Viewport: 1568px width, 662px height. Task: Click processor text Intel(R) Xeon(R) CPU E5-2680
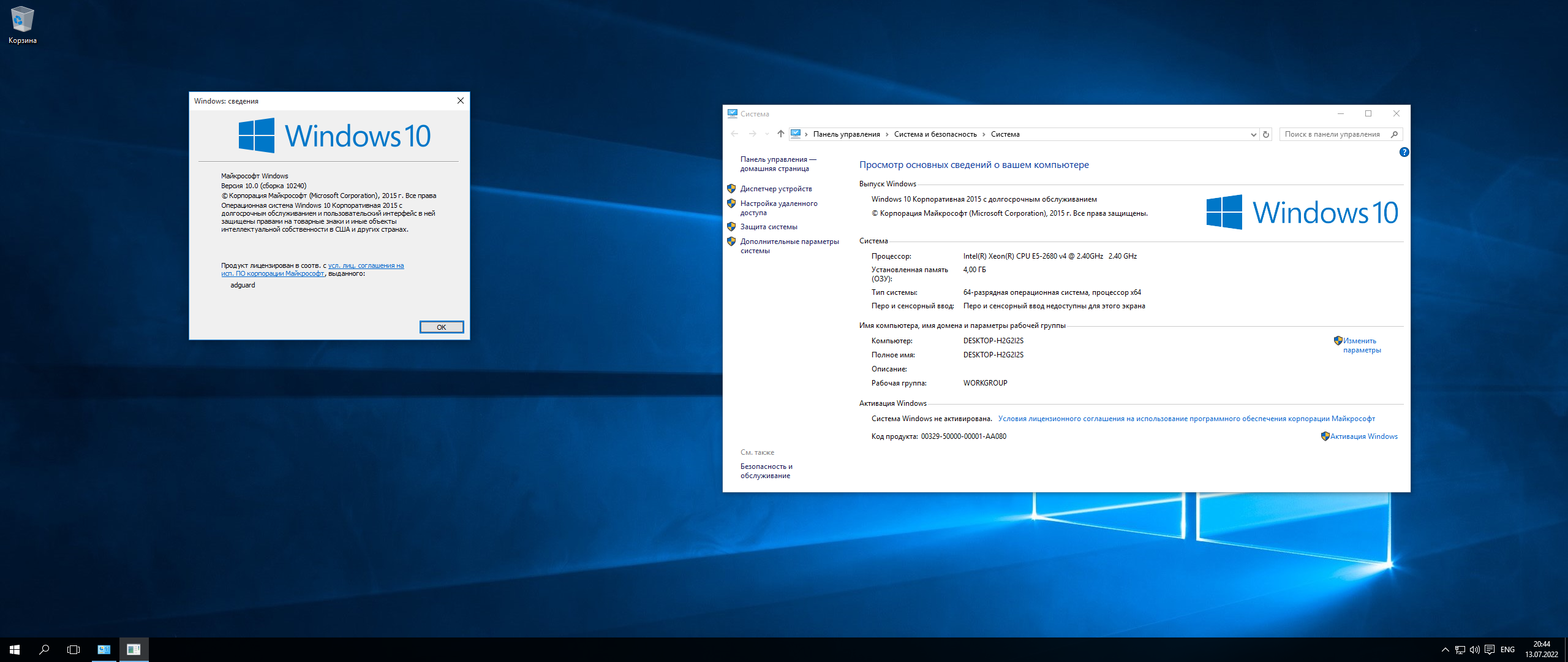point(1050,256)
